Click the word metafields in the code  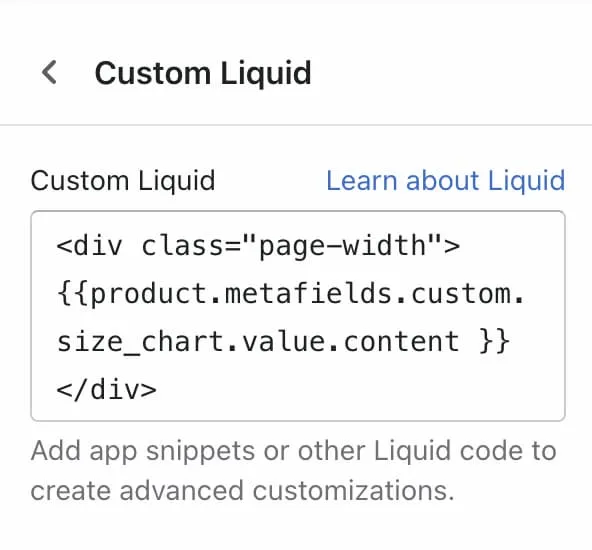pyautogui.click(x=308, y=294)
